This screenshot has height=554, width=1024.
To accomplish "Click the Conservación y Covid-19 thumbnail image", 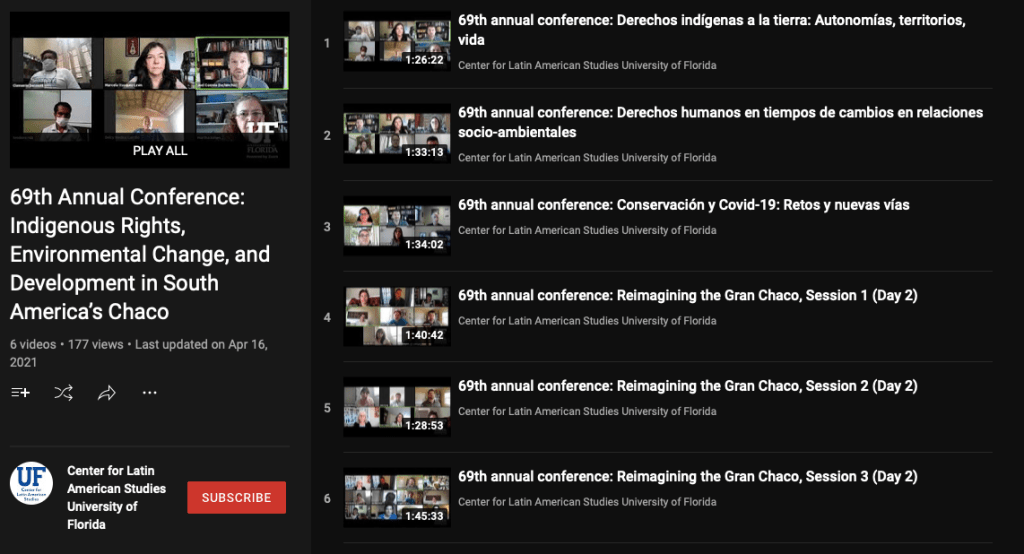I will pos(396,226).
